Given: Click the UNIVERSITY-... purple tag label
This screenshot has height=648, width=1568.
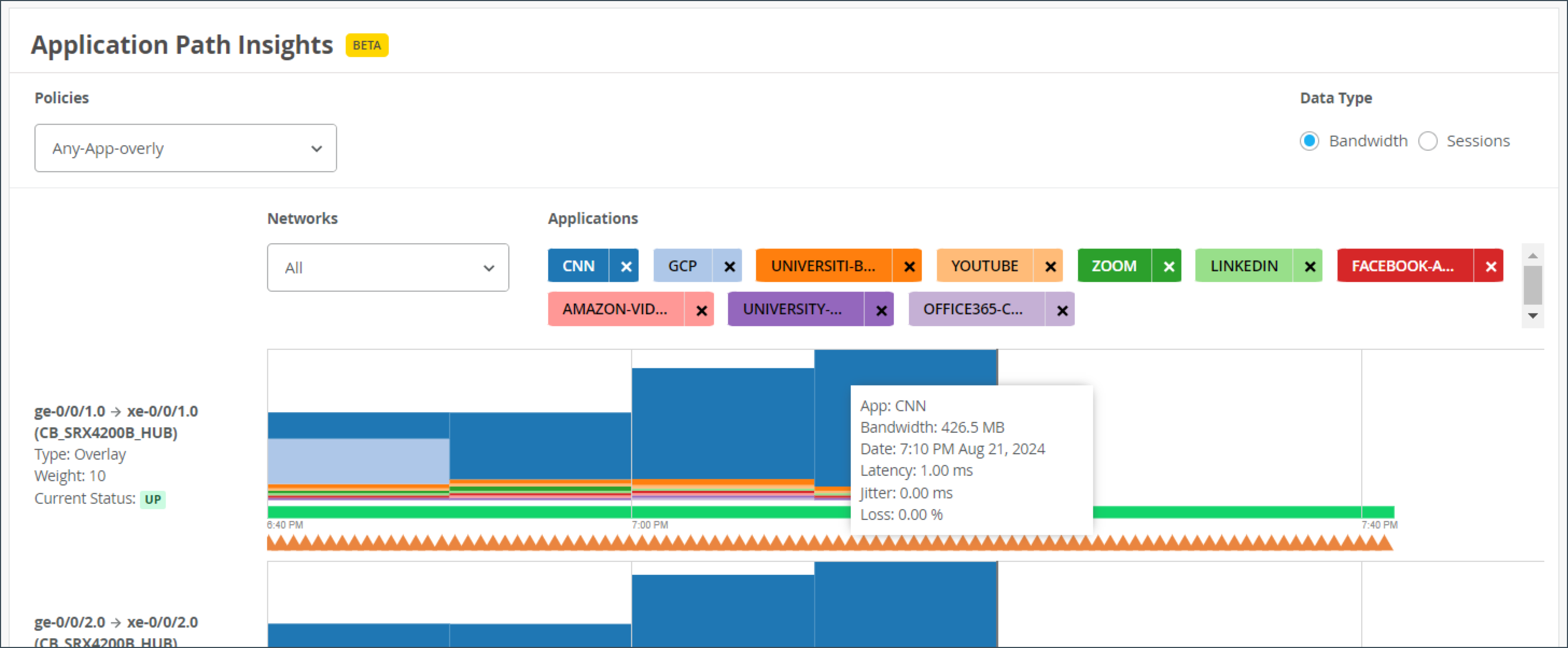Looking at the screenshot, I should [x=793, y=309].
